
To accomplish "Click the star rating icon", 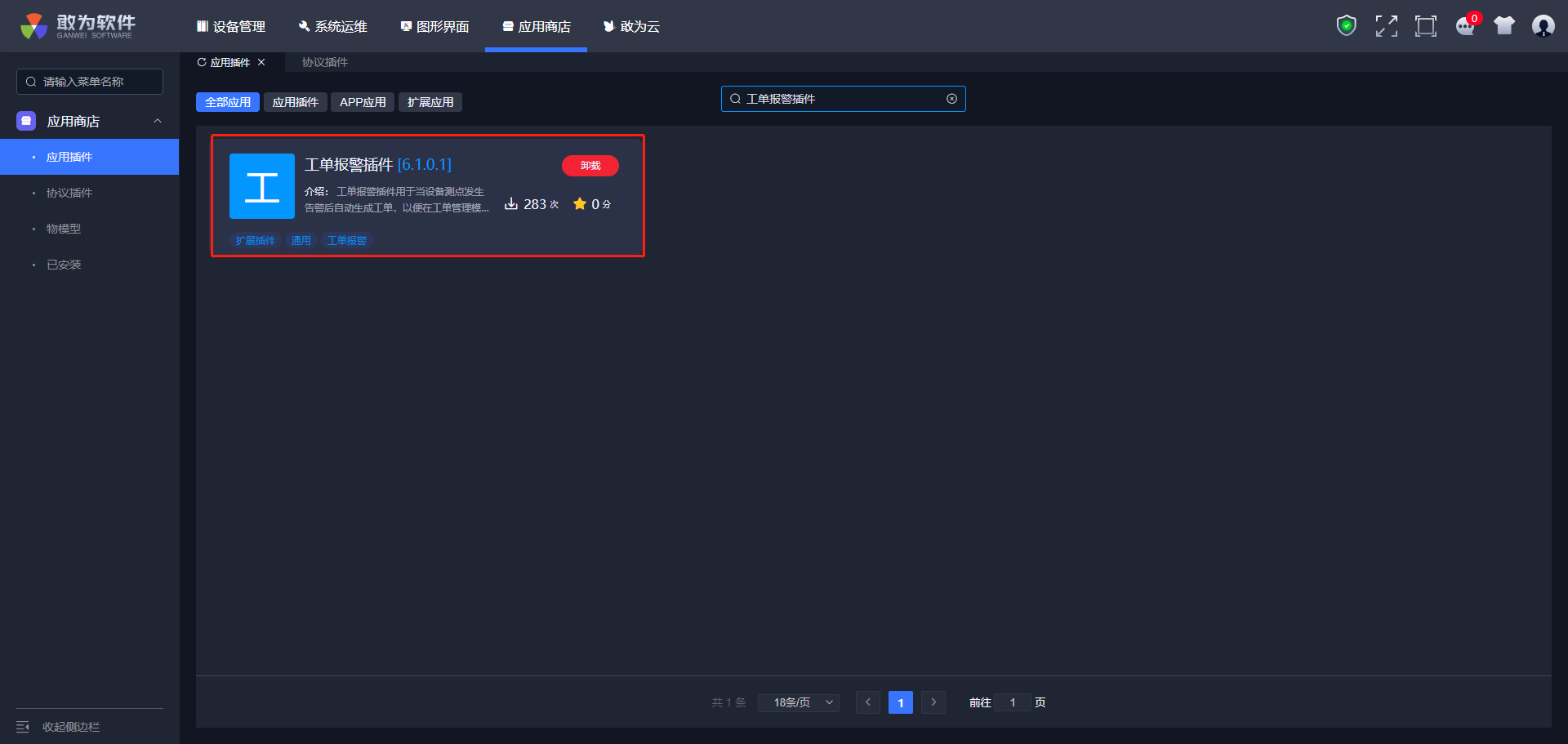I will [x=580, y=203].
